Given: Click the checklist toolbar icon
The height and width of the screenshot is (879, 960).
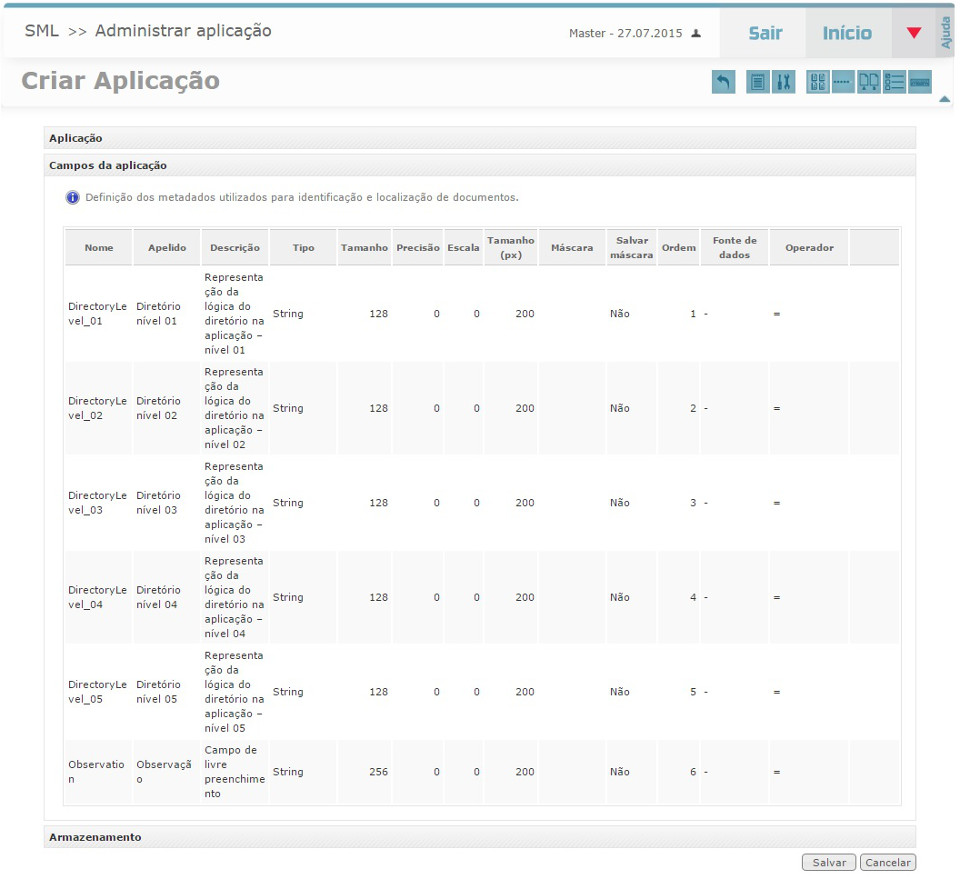Looking at the screenshot, I should pyautogui.click(x=894, y=82).
